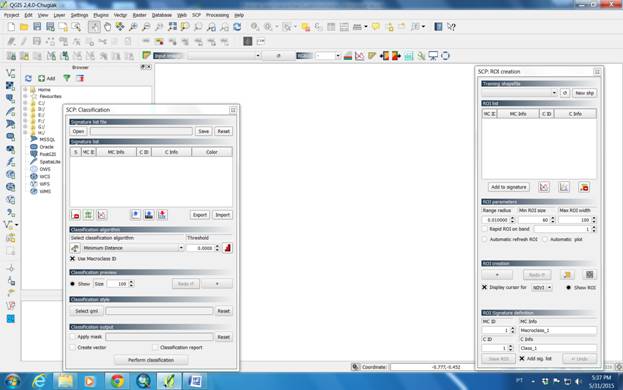The height and width of the screenshot is (390, 623).
Task: Open Google Chrome from the taskbar
Action: (x=117, y=381)
